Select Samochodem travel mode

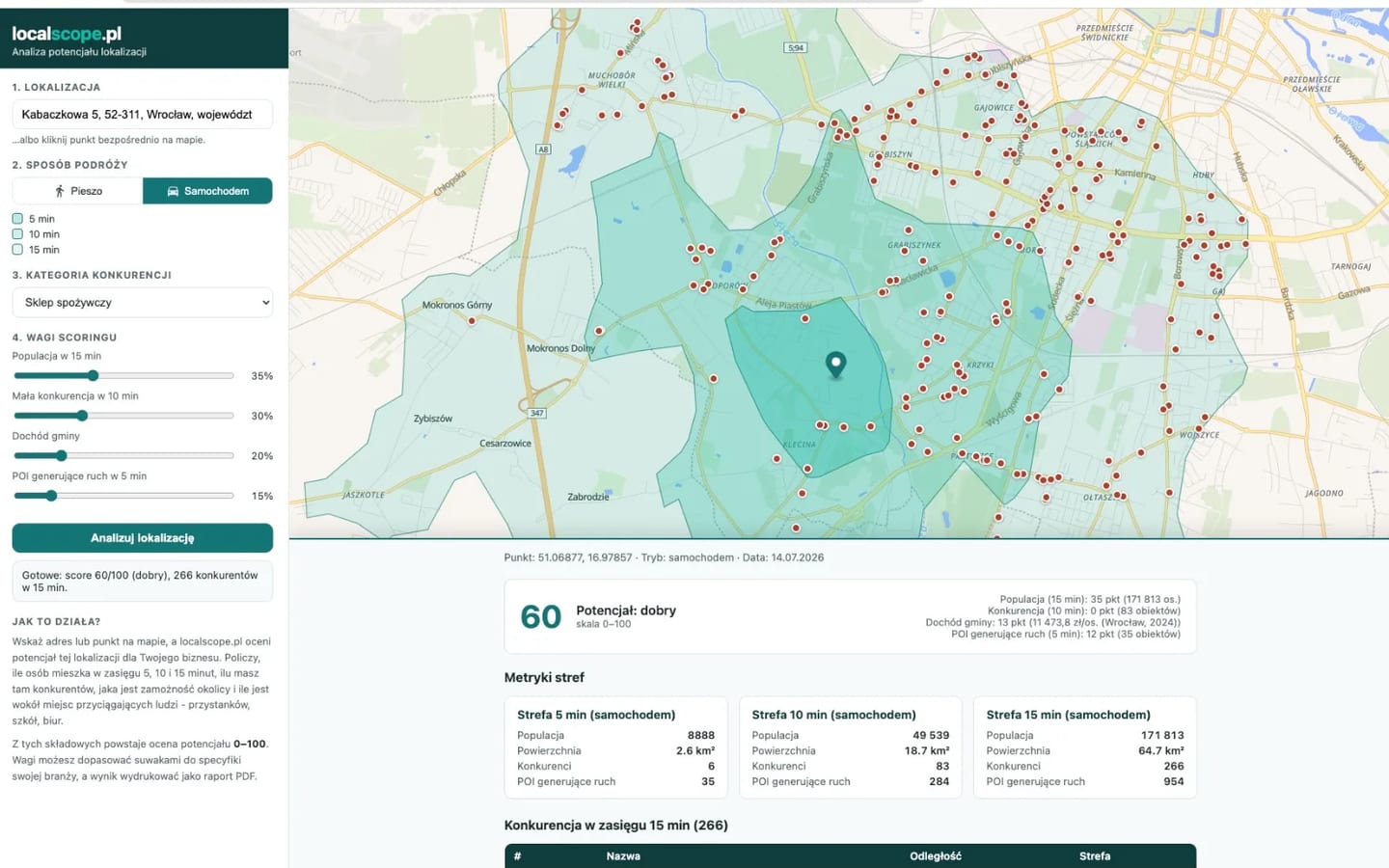(207, 191)
